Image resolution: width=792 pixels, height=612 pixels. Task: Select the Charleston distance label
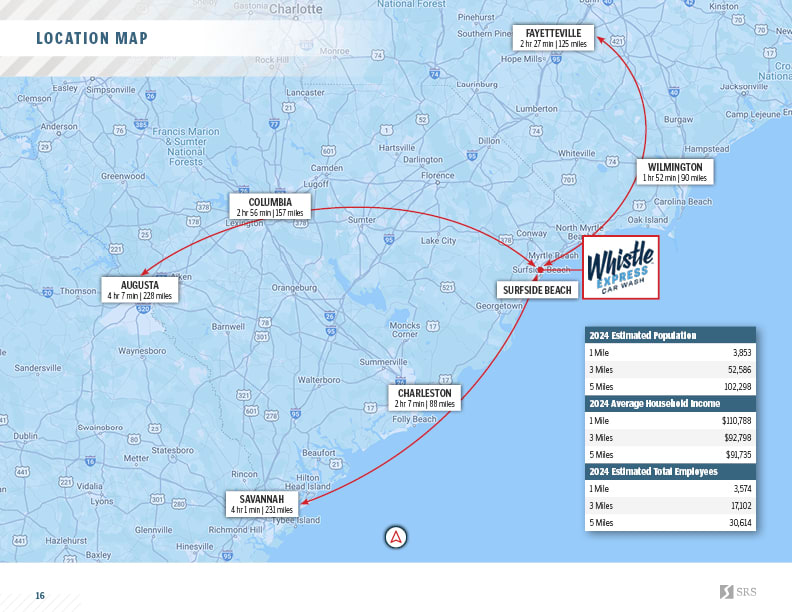tap(424, 398)
